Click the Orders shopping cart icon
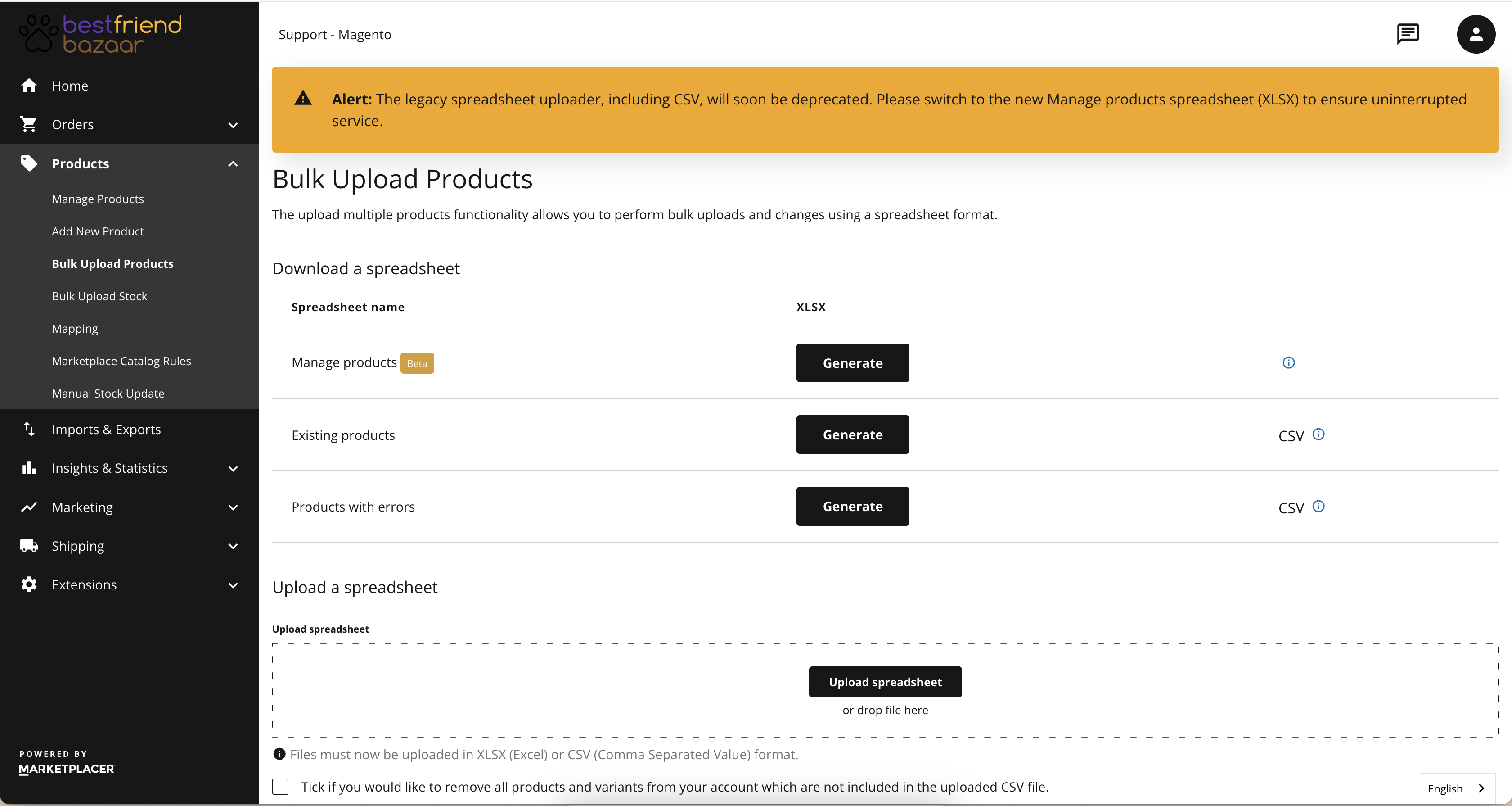 click(29, 125)
